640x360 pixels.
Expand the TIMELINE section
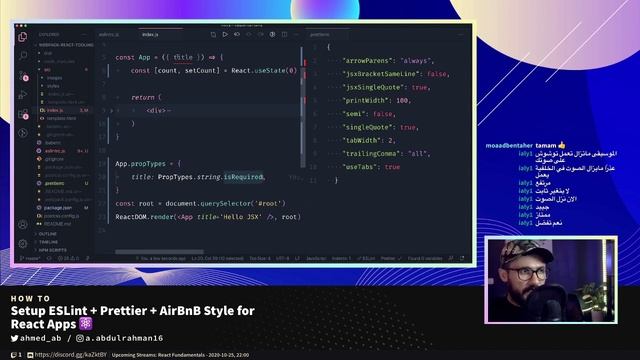coord(48,242)
